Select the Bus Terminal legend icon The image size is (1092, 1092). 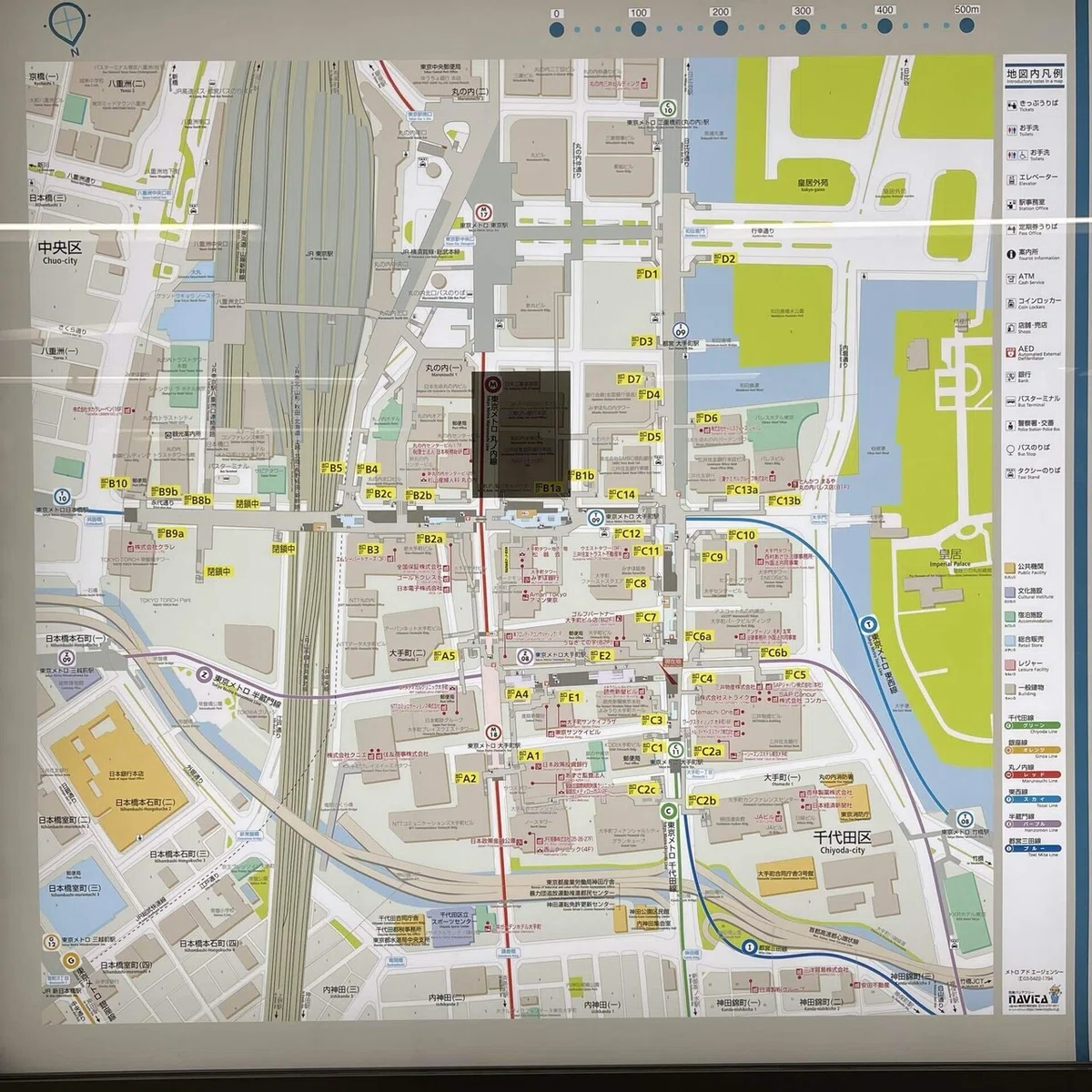1012,400
